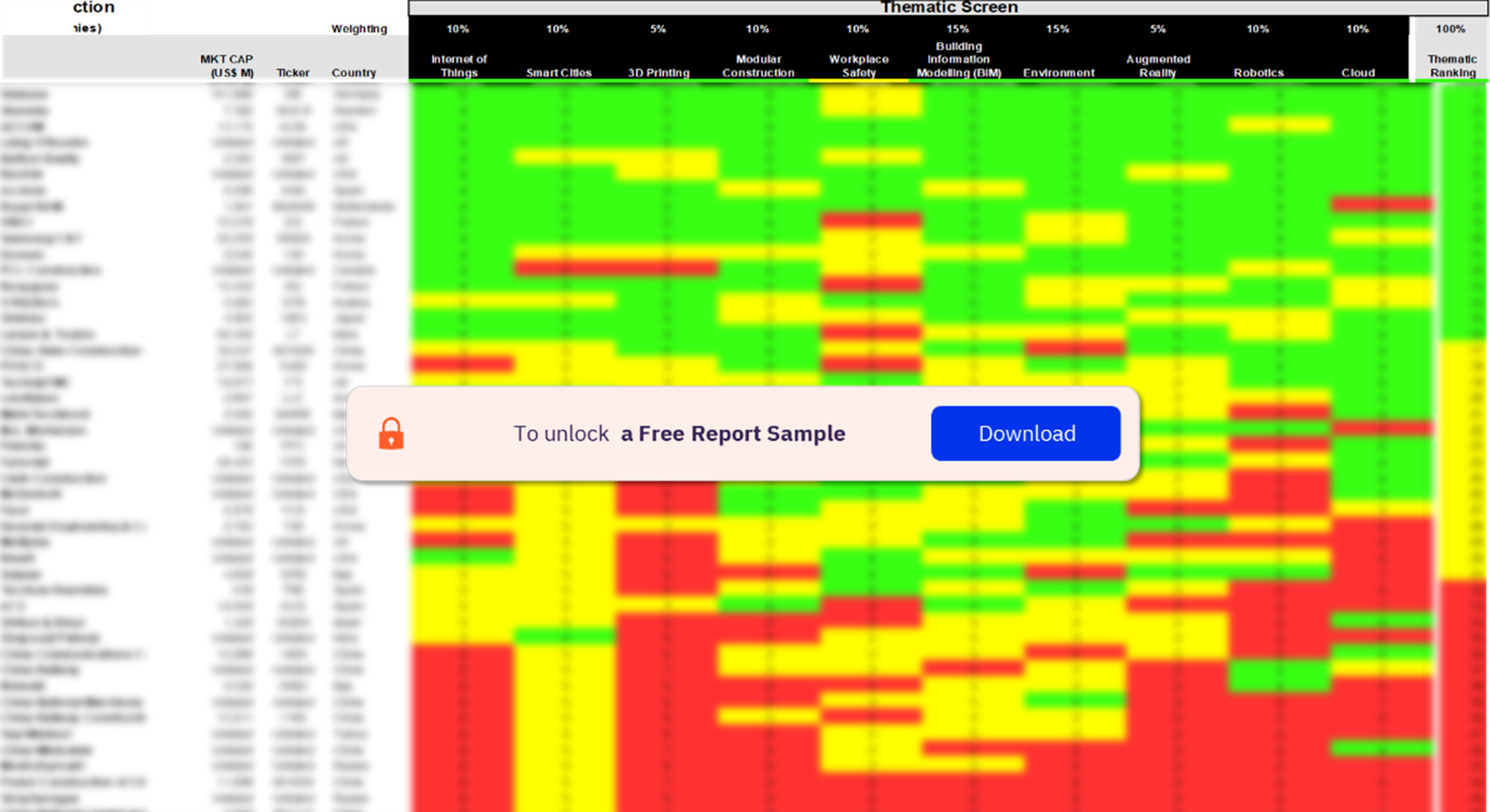Click the Ticker column header
This screenshot has width=1490, height=812.
click(293, 72)
